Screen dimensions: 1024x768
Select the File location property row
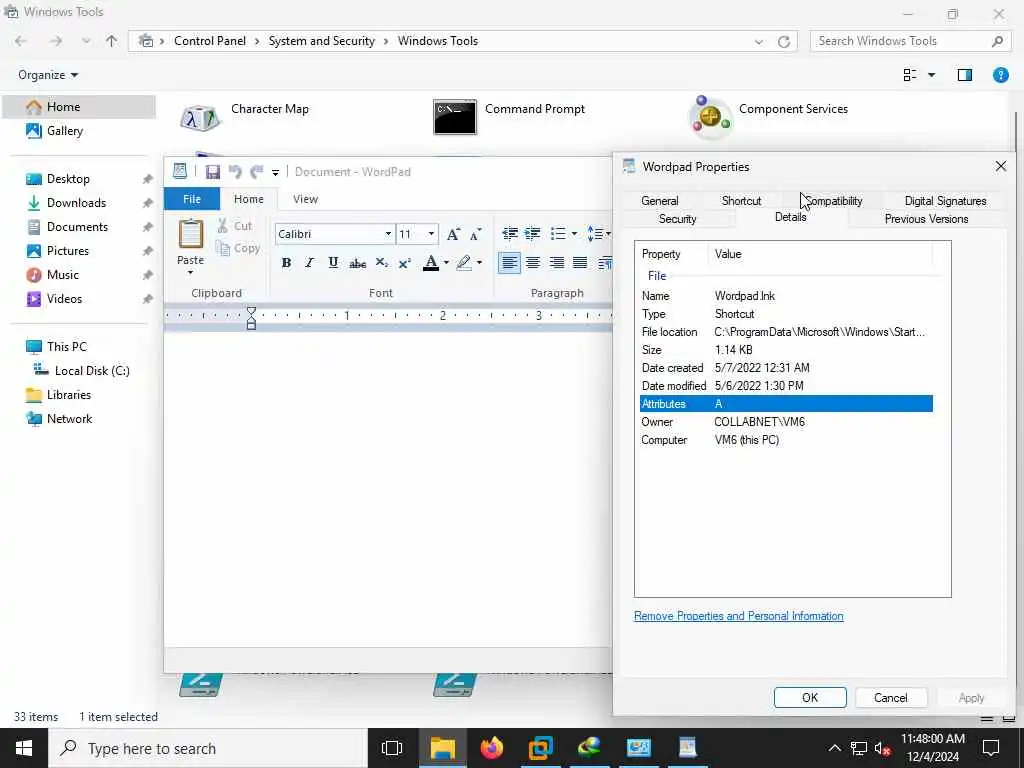coord(786,332)
